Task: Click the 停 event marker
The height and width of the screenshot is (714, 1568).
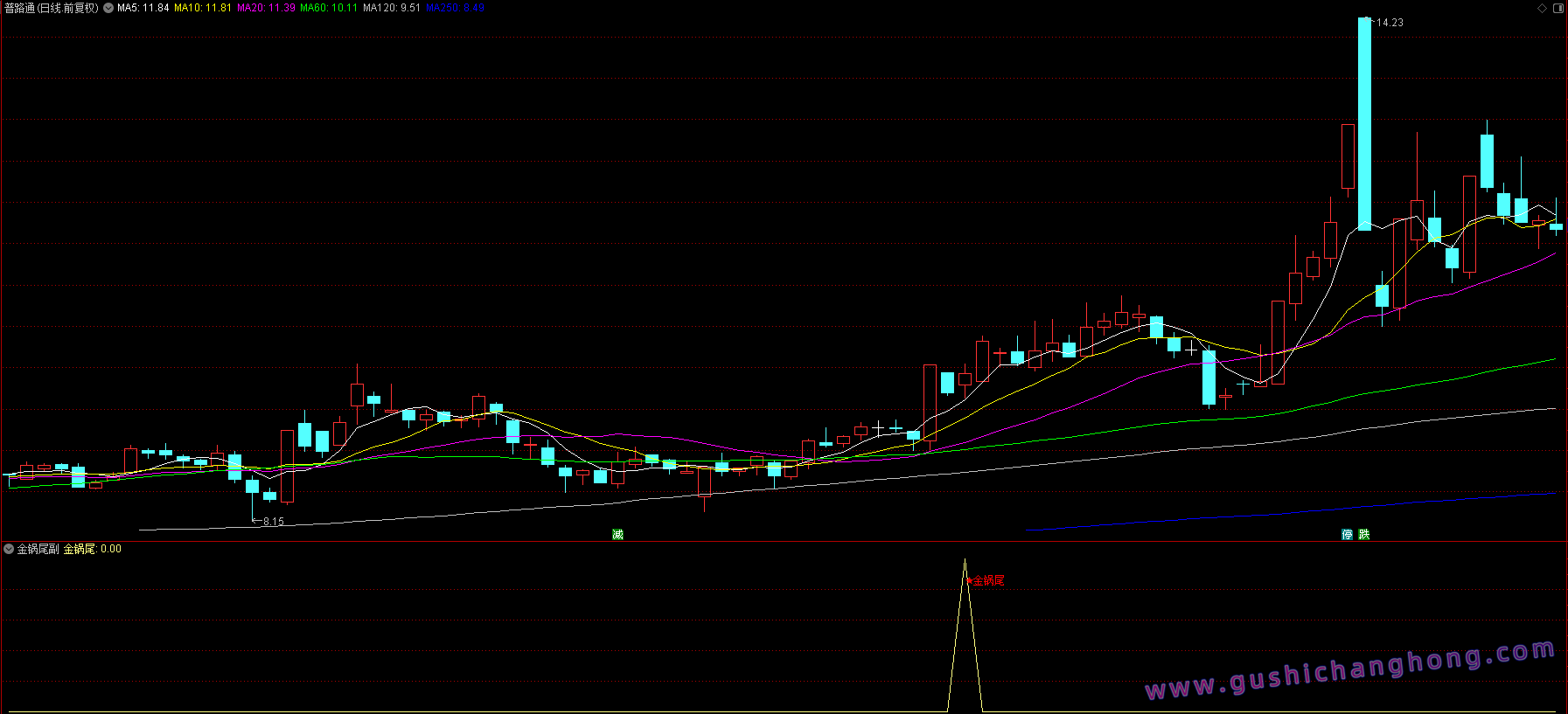Action: (1347, 534)
